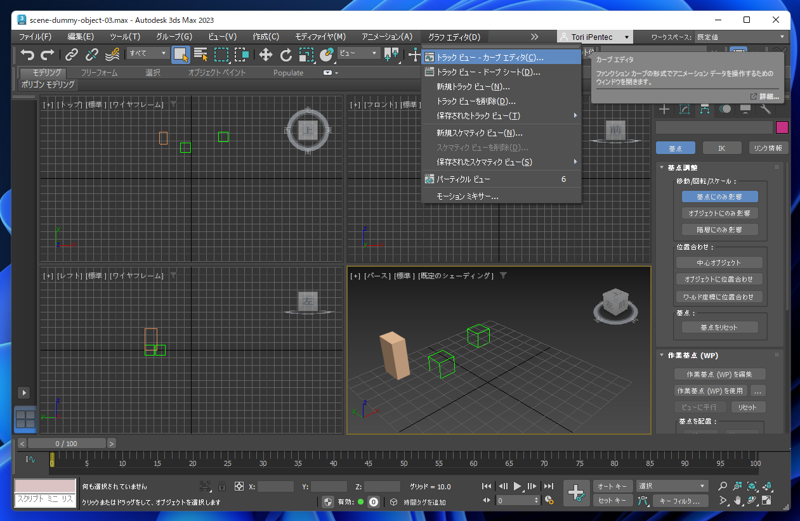The width and height of the screenshot is (800, 521).
Task: Open the Create tab plus icon
Action: pyautogui.click(x=664, y=109)
